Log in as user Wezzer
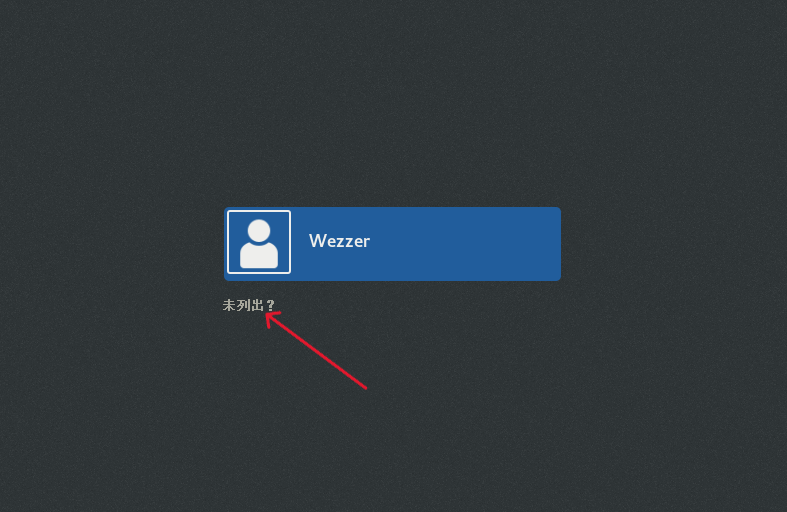The image size is (787, 512). click(x=392, y=244)
